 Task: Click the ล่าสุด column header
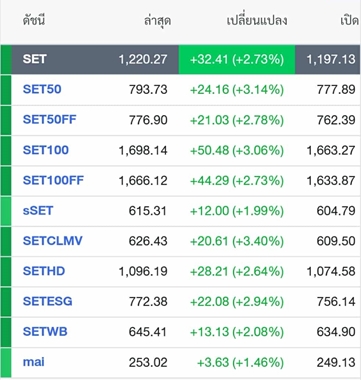(x=158, y=21)
